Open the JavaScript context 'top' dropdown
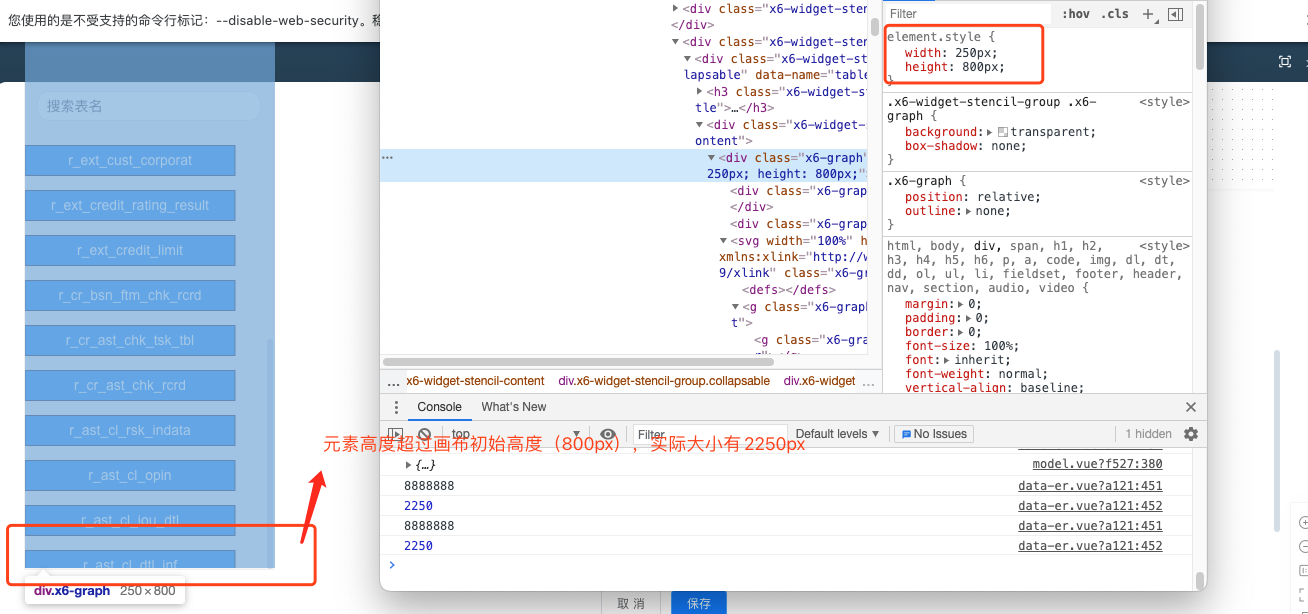Image resolution: width=1308 pixels, height=614 pixels. pyautogui.click(x=515, y=434)
